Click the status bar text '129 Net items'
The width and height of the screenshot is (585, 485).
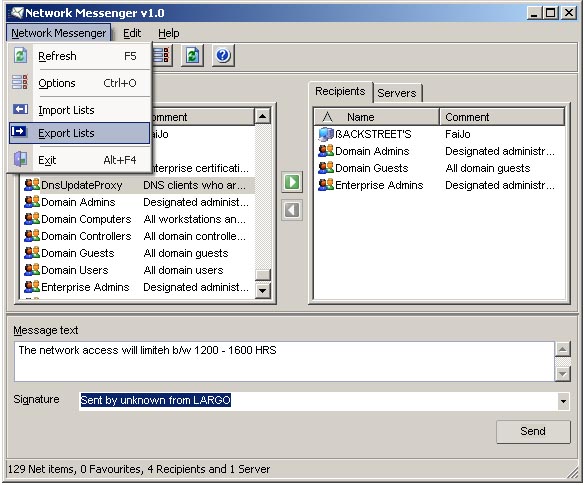click(x=41, y=469)
